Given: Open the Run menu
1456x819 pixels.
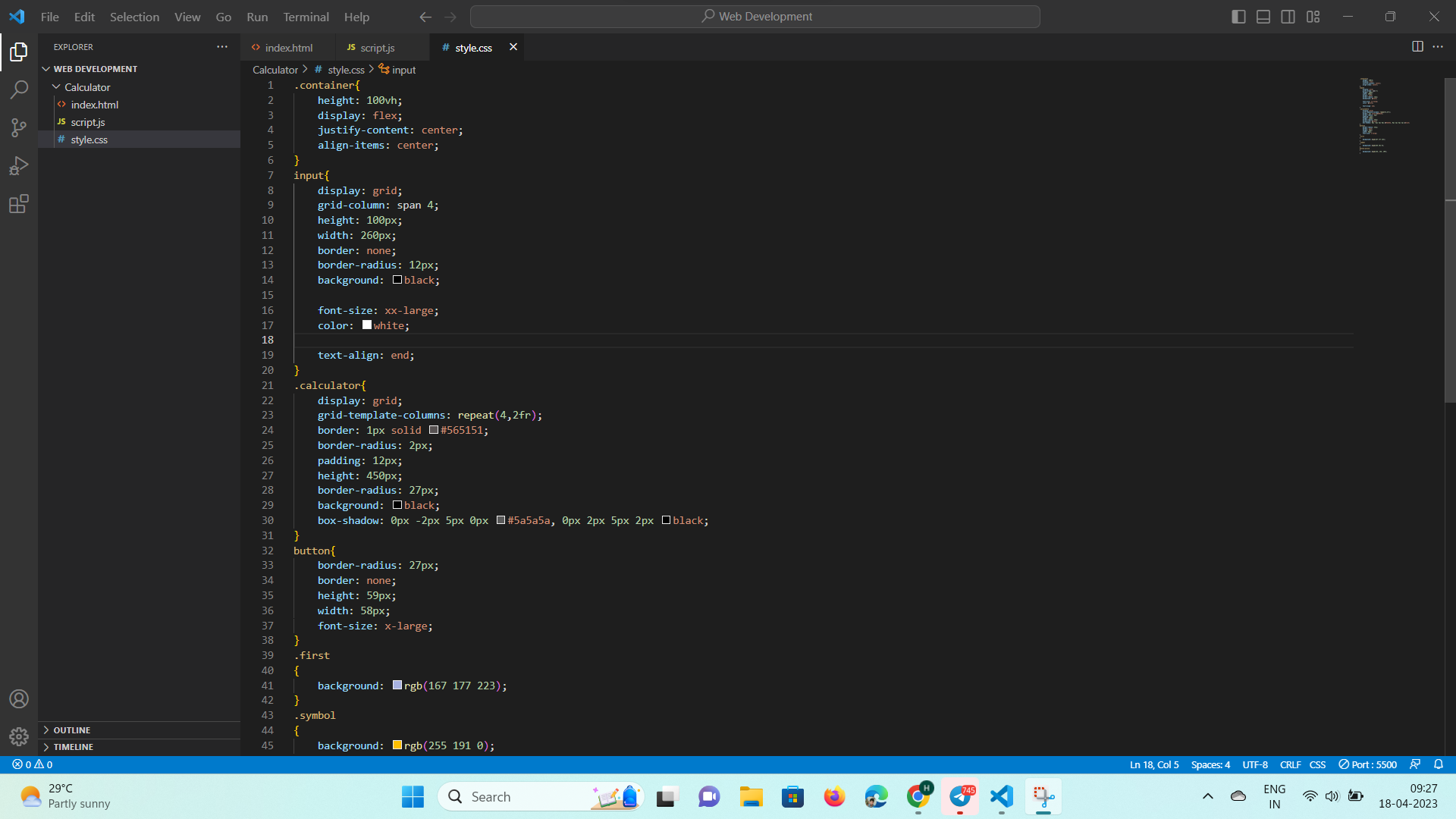Looking at the screenshot, I should click(x=257, y=17).
